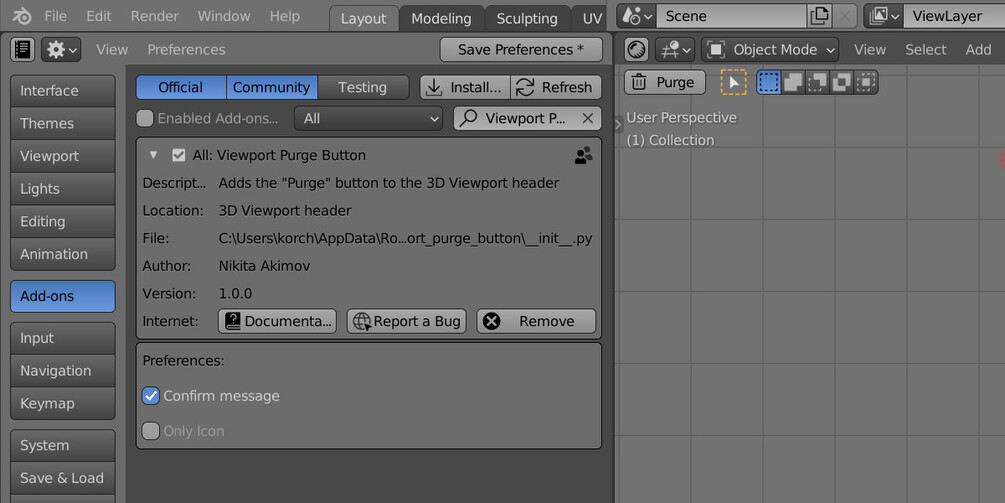Collapse the Viewport Purge Button details
1005x503 pixels.
(153, 155)
